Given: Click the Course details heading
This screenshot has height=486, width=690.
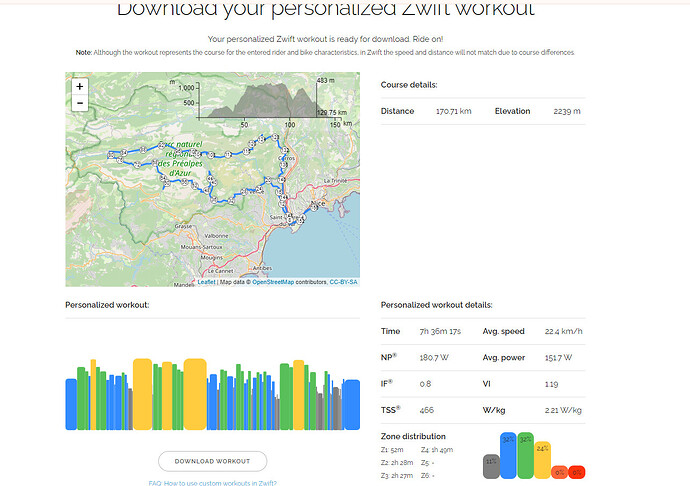Looking at the screenshot, I should [409, 85].
